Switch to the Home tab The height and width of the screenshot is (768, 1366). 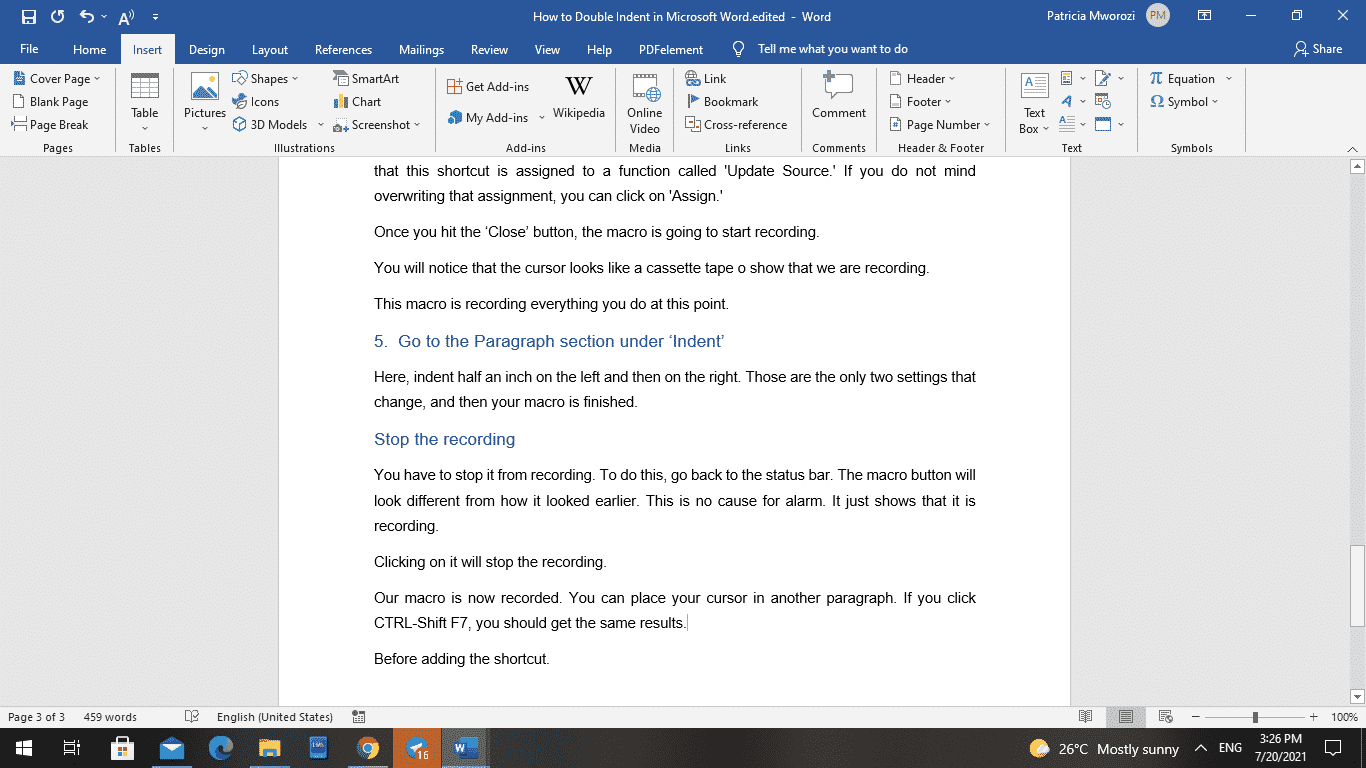(x=89, y=49)
